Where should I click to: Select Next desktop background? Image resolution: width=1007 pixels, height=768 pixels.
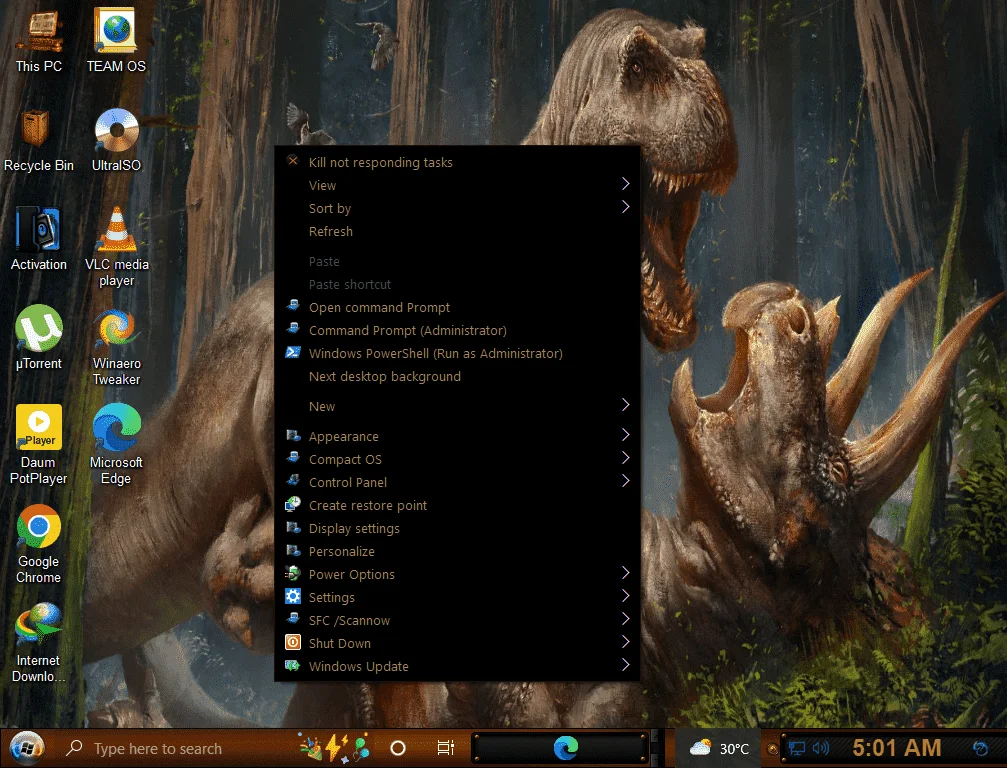click(457, 376)
